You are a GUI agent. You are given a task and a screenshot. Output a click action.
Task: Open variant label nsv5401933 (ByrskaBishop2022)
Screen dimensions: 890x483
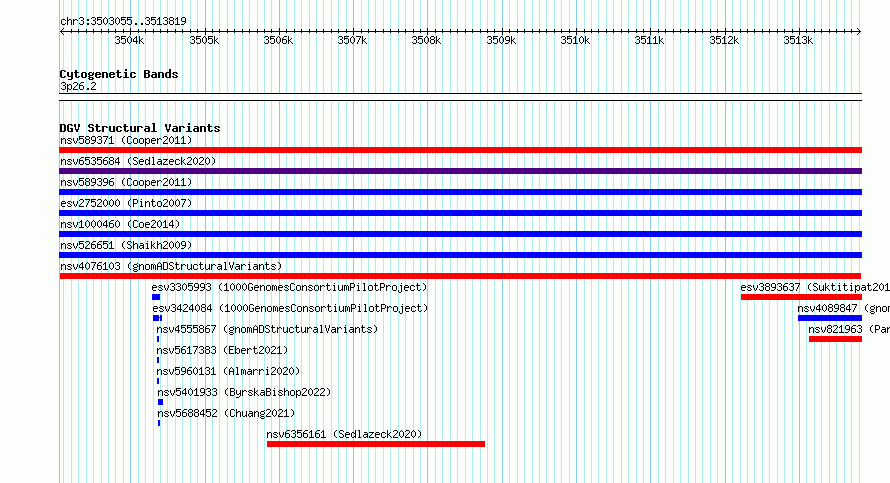click(x=244, y=392)
